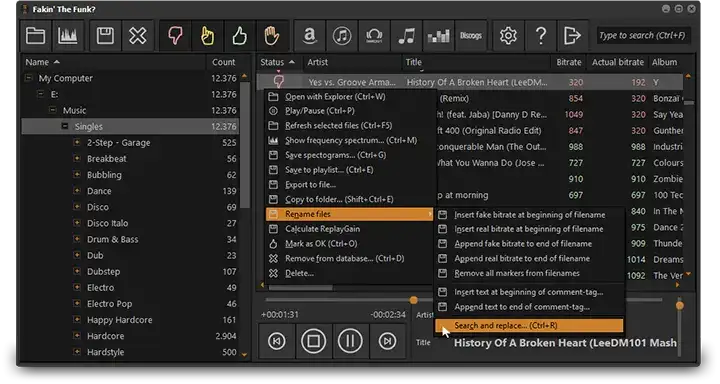This screenshot has width=720, height=384.
Task: Open Amazon search icon
Action: [310, 35]
